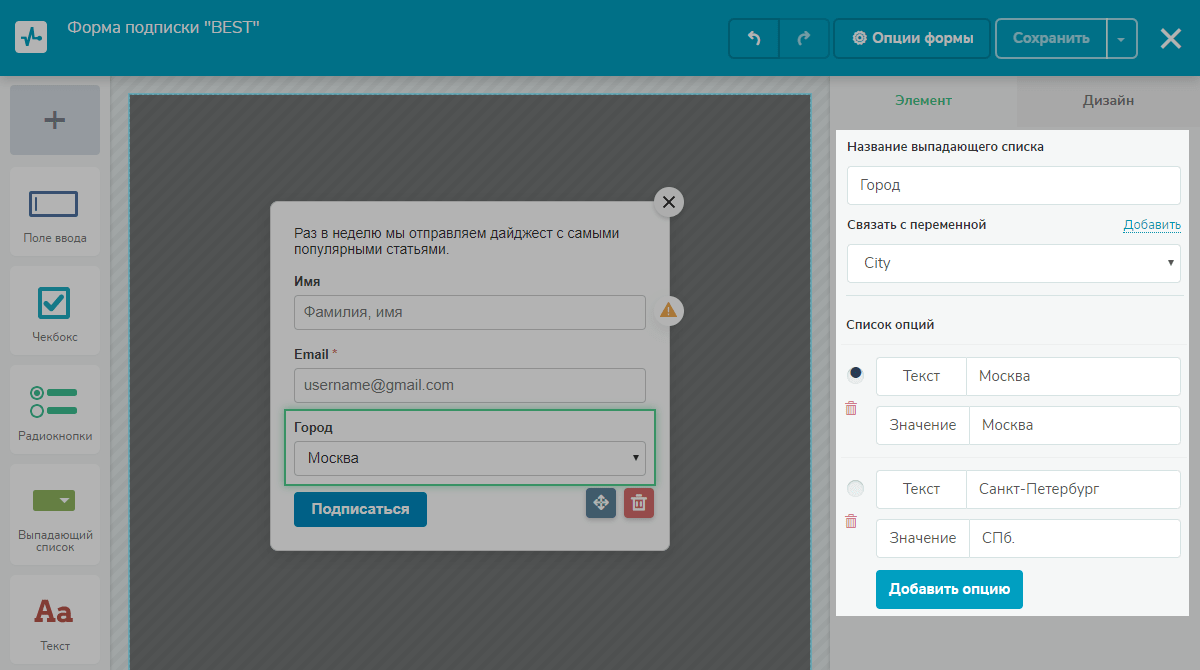
Task: Expand the save options dropdown arrow
Action: [1121, 39]
